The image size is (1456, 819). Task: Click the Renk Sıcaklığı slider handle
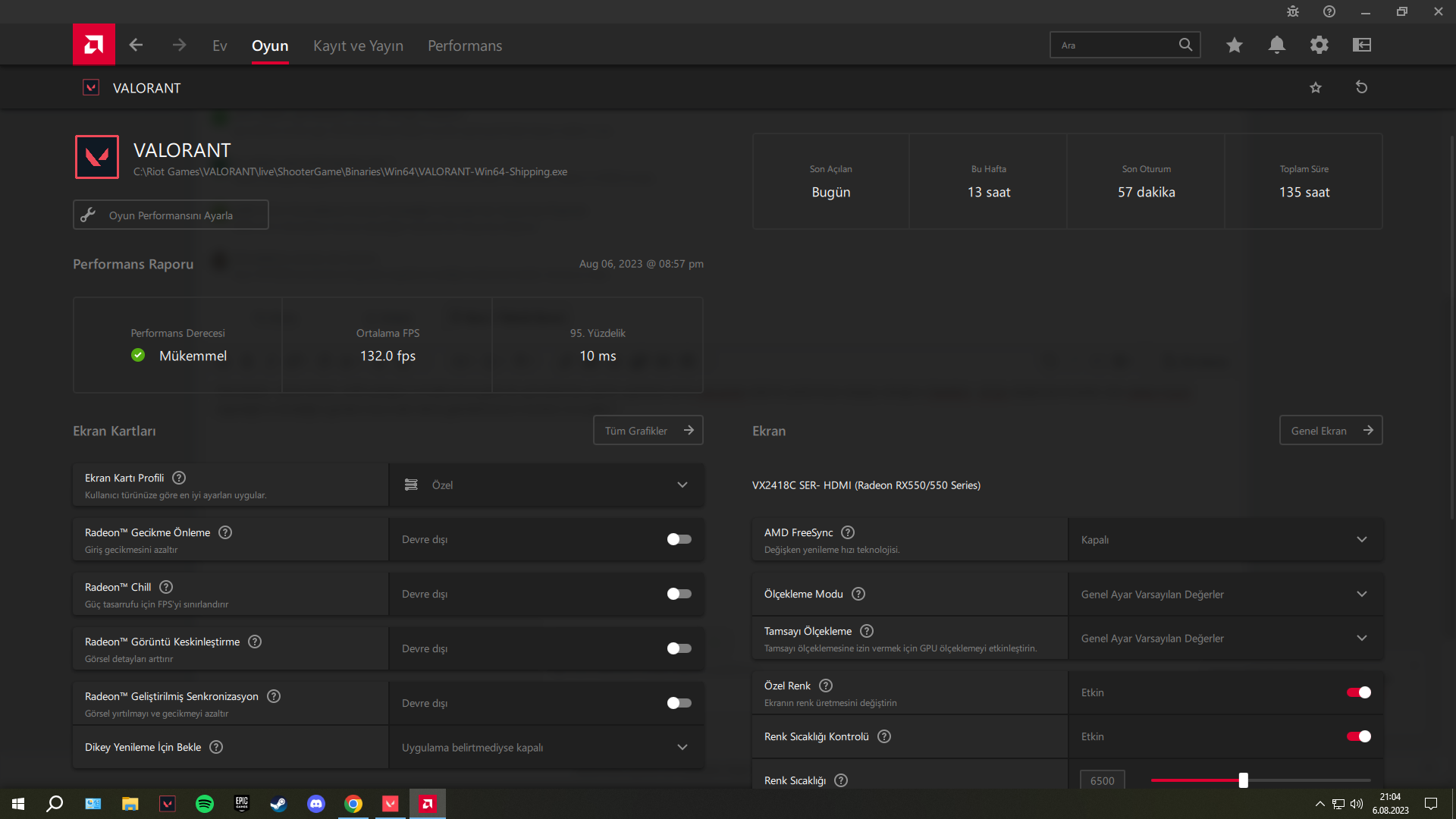tap(1243, 780)
